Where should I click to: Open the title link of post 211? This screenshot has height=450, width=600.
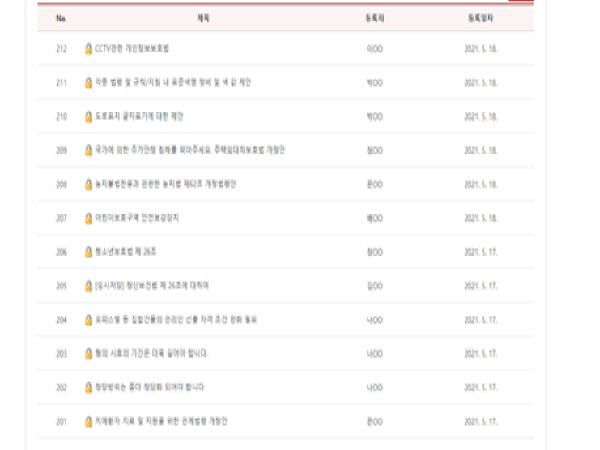pos(173,82)
